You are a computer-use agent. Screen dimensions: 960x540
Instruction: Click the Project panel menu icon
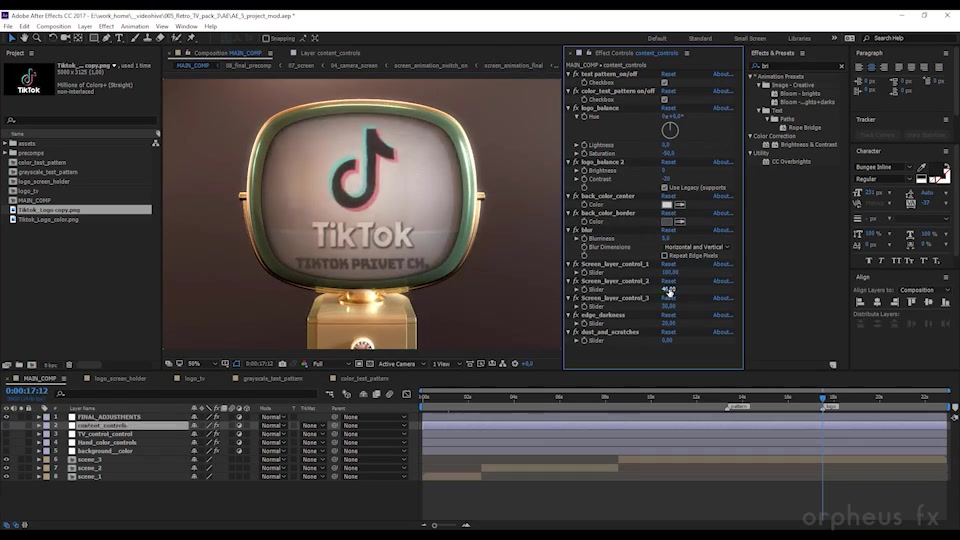click(x=31, y=53)
